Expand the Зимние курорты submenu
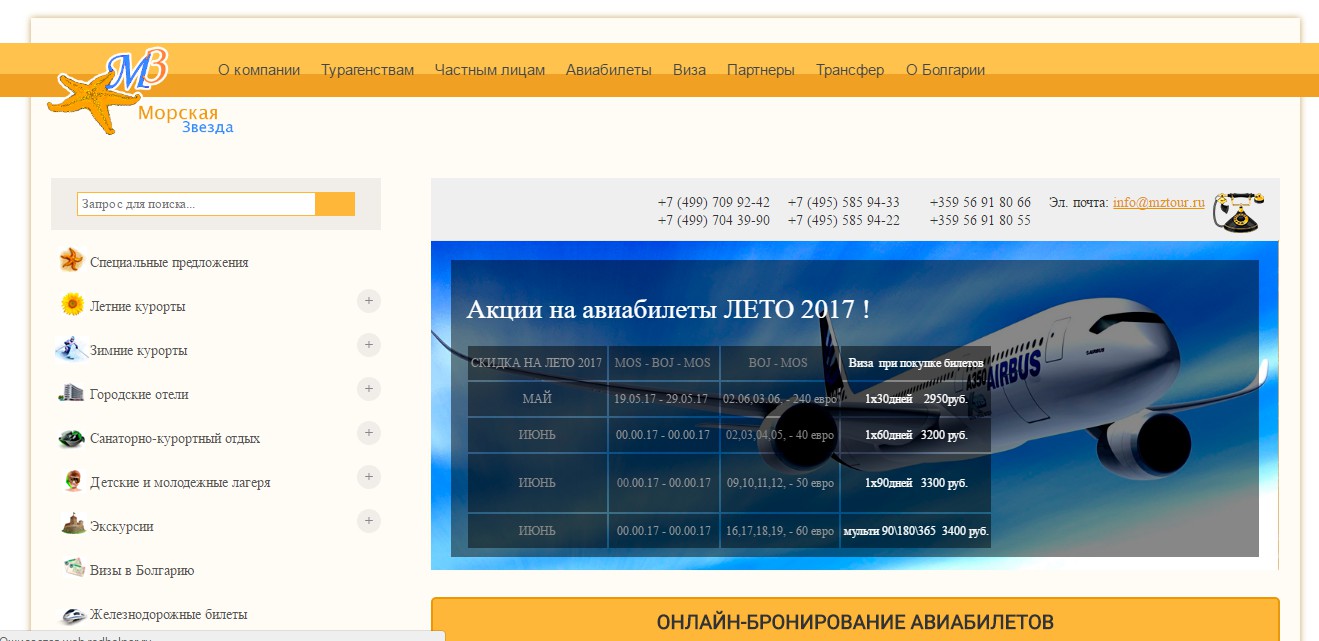The width and height of the screenshot is (1319, 641). [x=369, y=344]
